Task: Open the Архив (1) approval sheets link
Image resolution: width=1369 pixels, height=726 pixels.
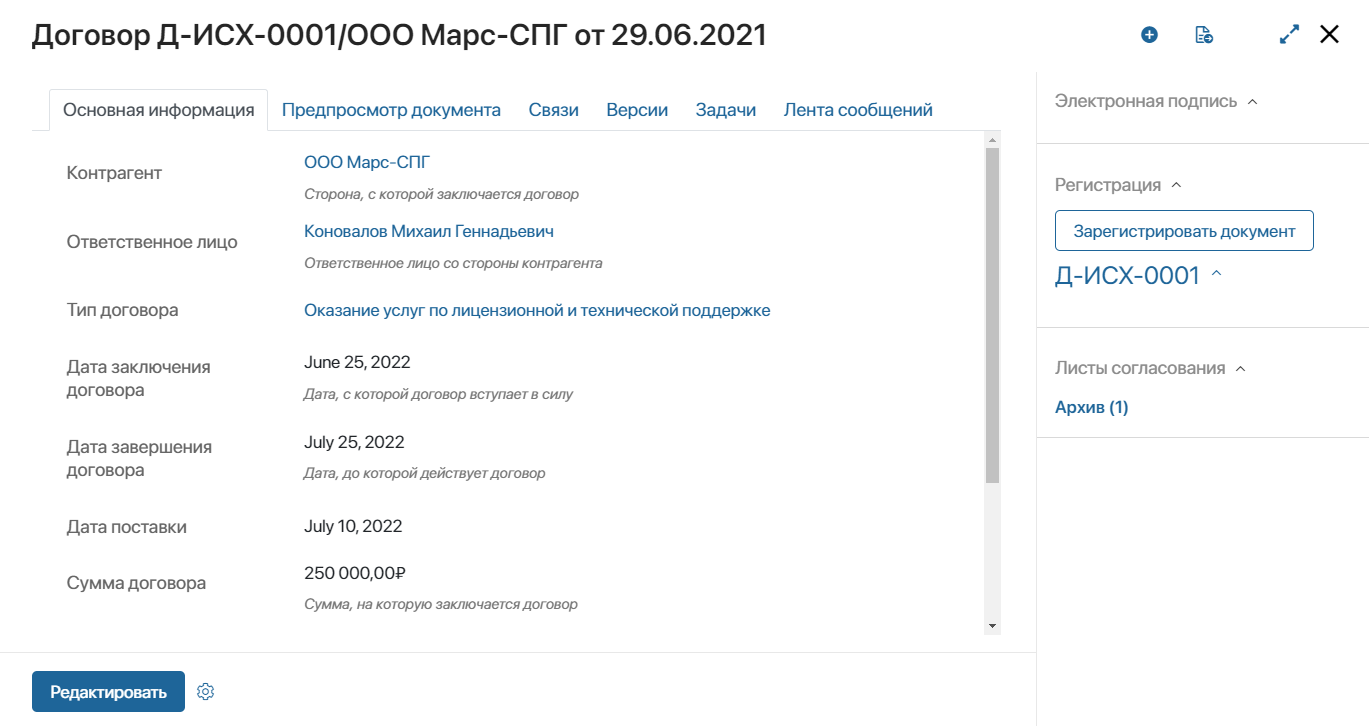Action: 1091,407
